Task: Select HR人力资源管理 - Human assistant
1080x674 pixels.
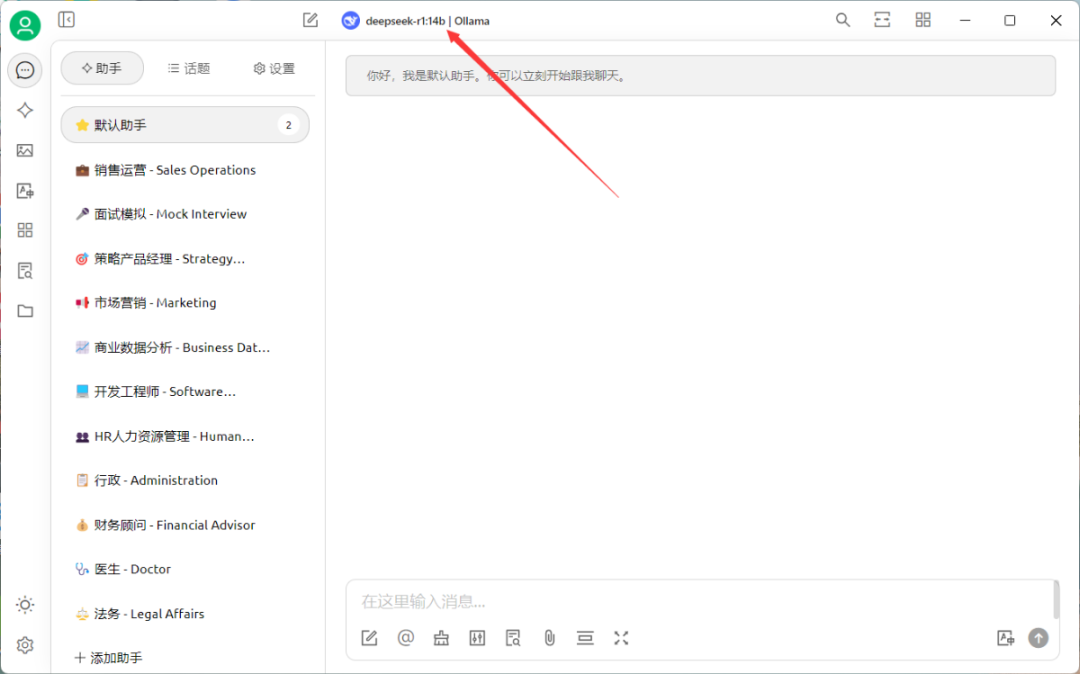Action: [x=185, y=436]
